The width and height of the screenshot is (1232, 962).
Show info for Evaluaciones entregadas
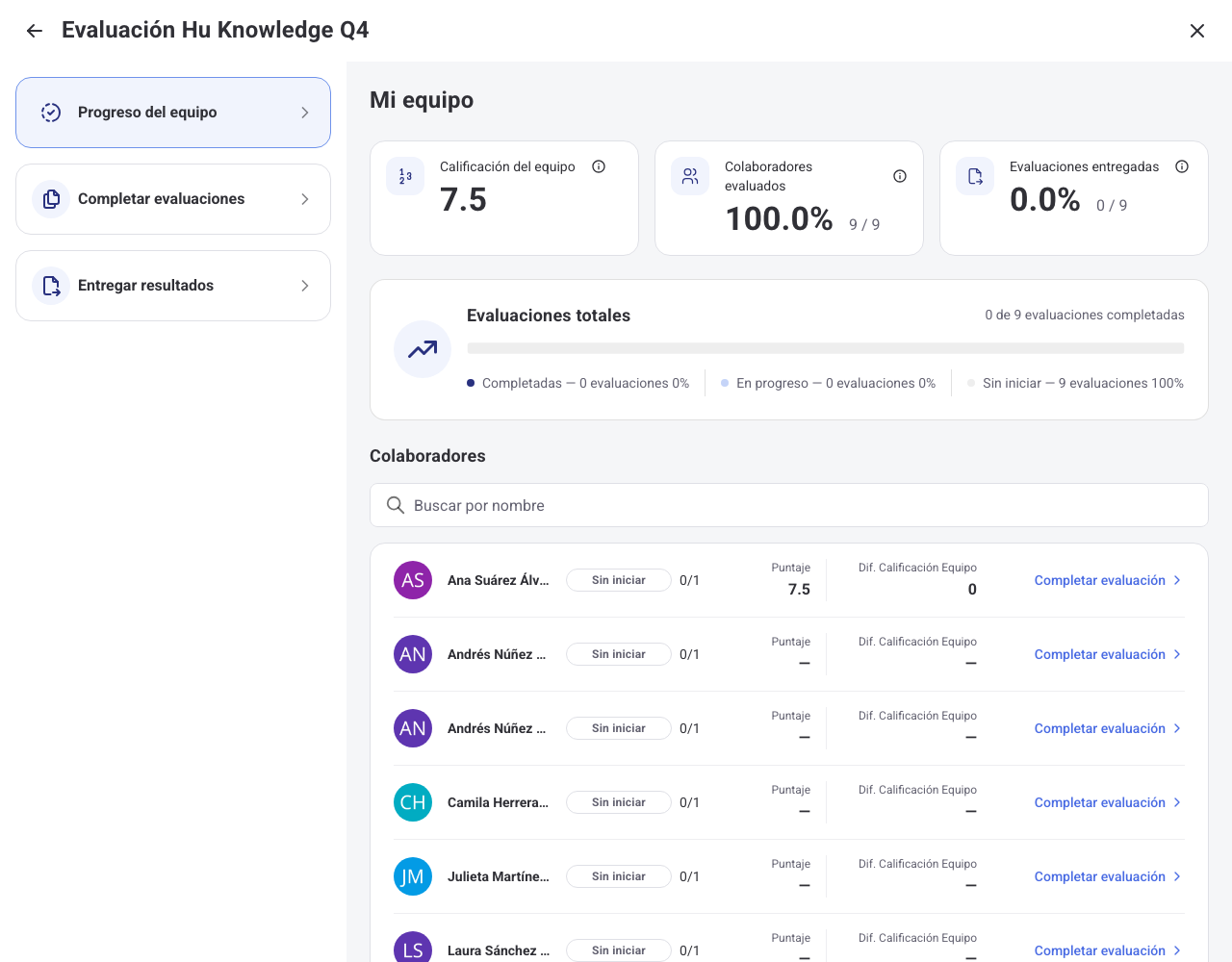click(1182, 166)
